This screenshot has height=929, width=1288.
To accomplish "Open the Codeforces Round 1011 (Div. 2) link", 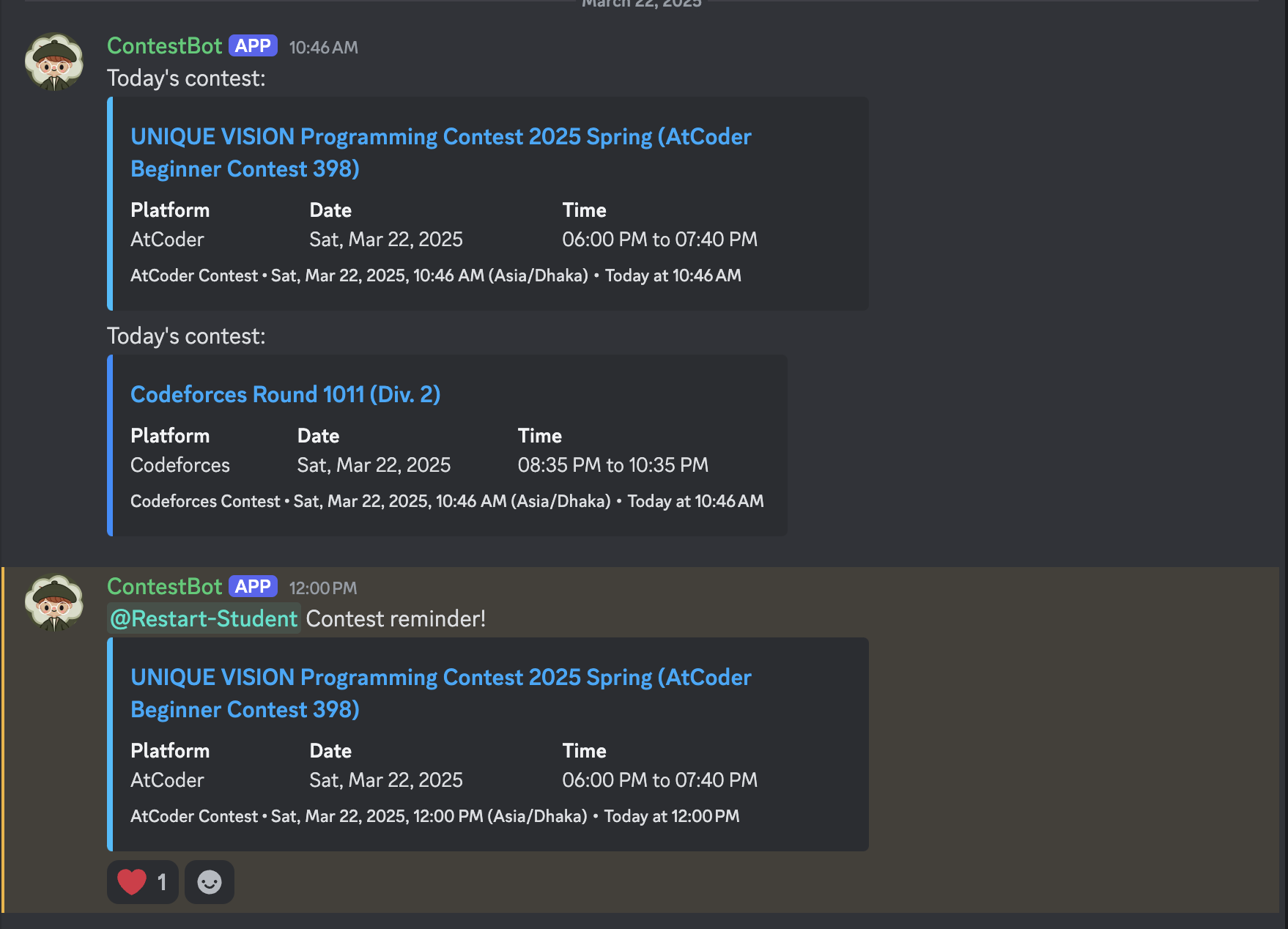I will point(285,394).
